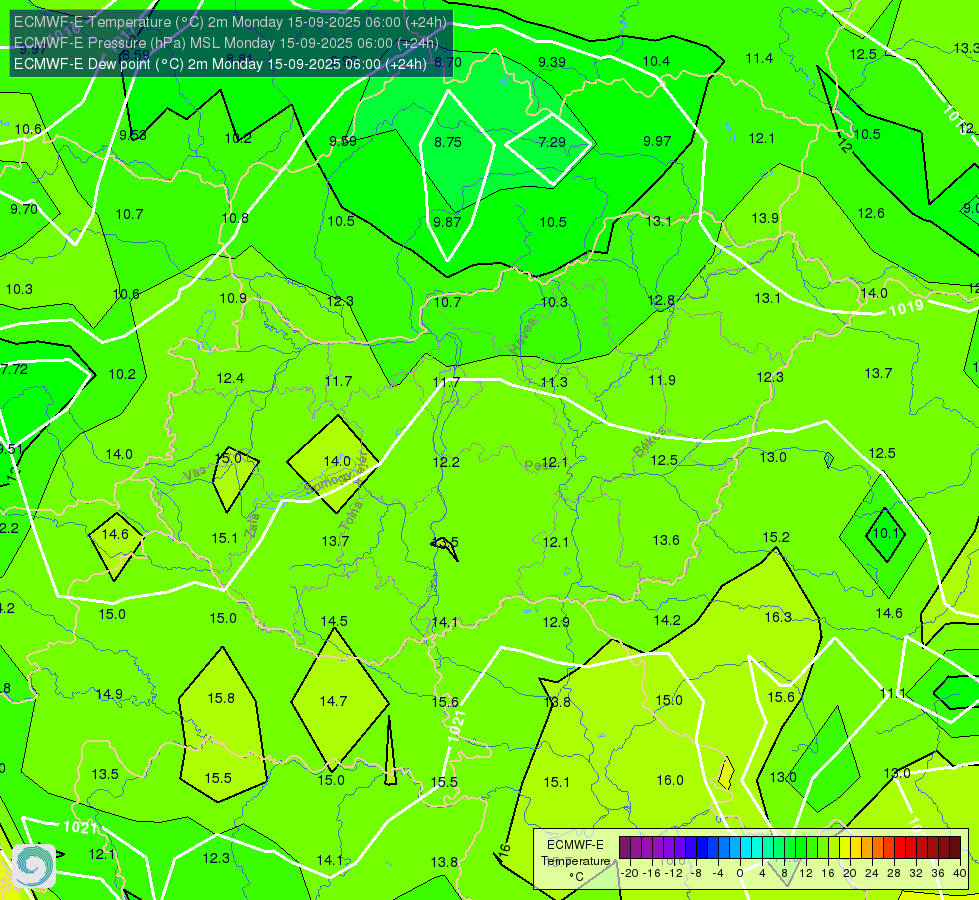This screenshot has width=979, height=900.
Task: Click the 14.2 temperature value
Action: 667,620
